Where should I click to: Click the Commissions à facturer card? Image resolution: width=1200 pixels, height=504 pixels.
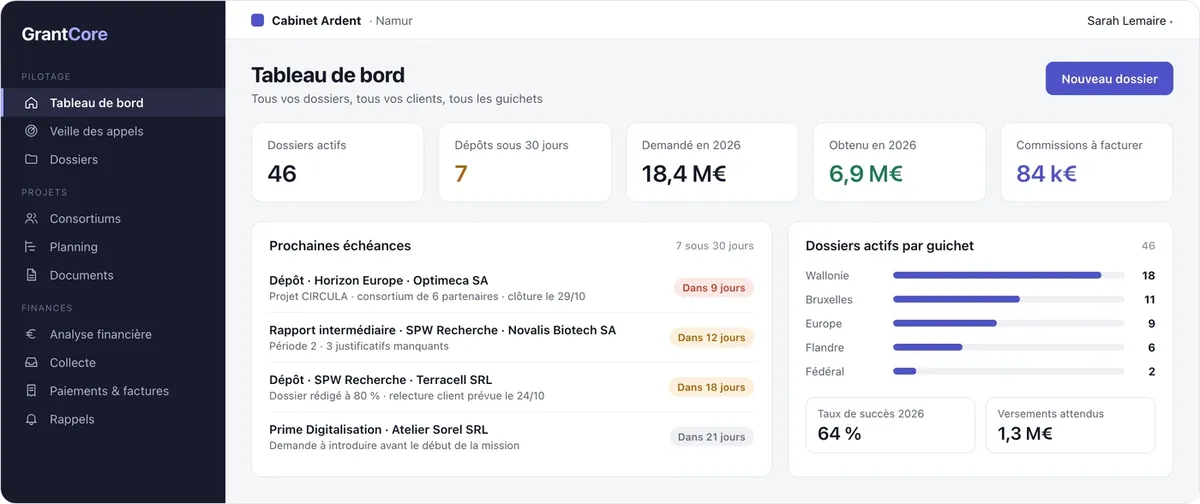(x=1086, y=163)
